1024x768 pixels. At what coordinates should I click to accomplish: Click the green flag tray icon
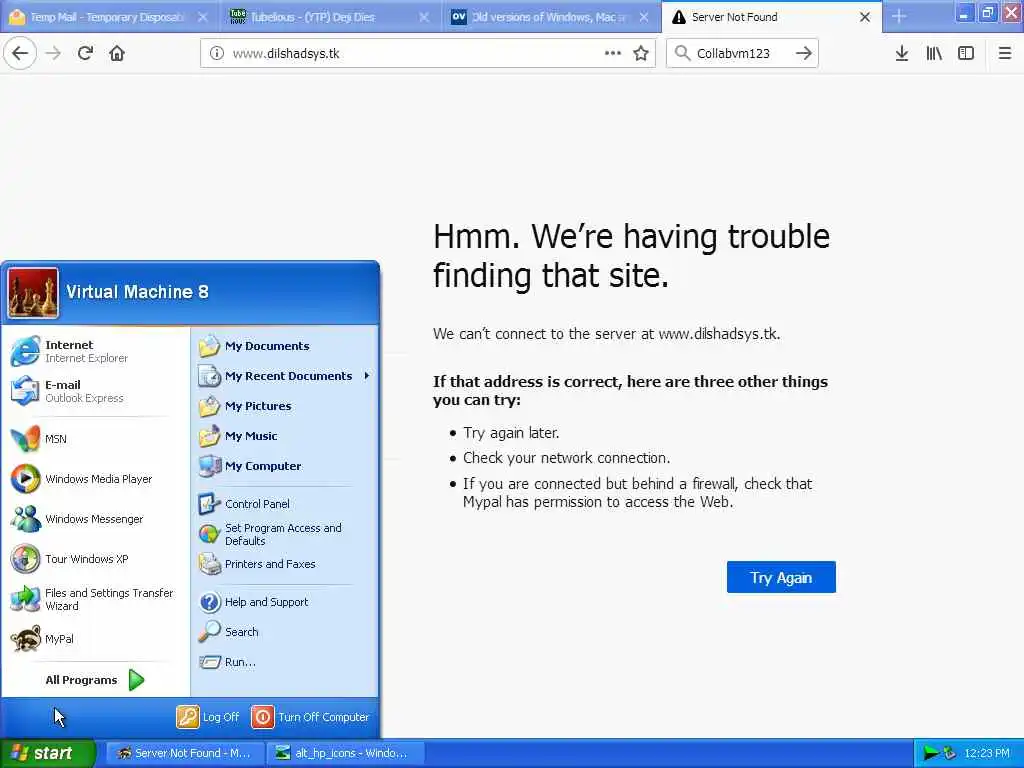pos(931,754)
